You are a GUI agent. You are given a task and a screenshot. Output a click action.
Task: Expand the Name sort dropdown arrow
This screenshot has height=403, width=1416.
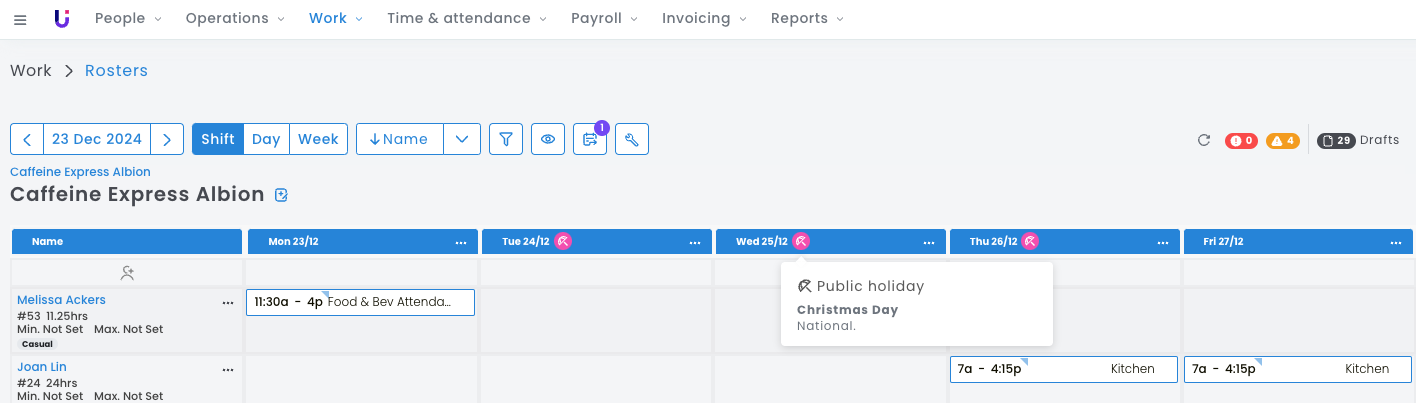[462, 139]
